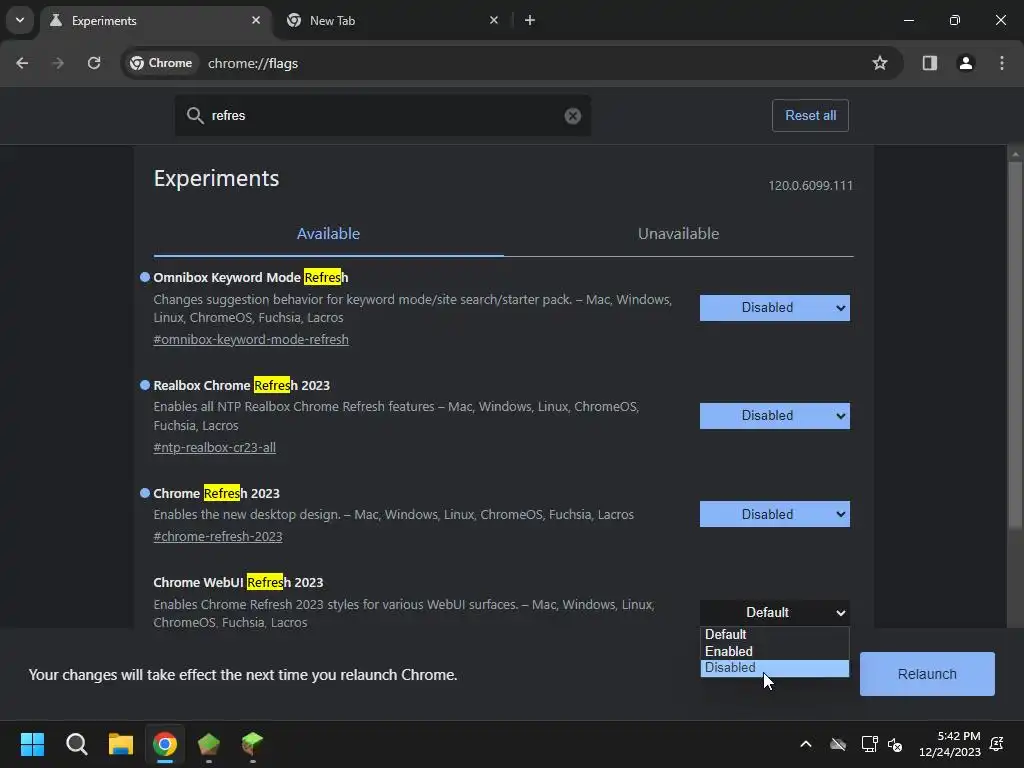Open Windows taskbar search
This screenshot has height=768, width=1024.
point(76,744)
